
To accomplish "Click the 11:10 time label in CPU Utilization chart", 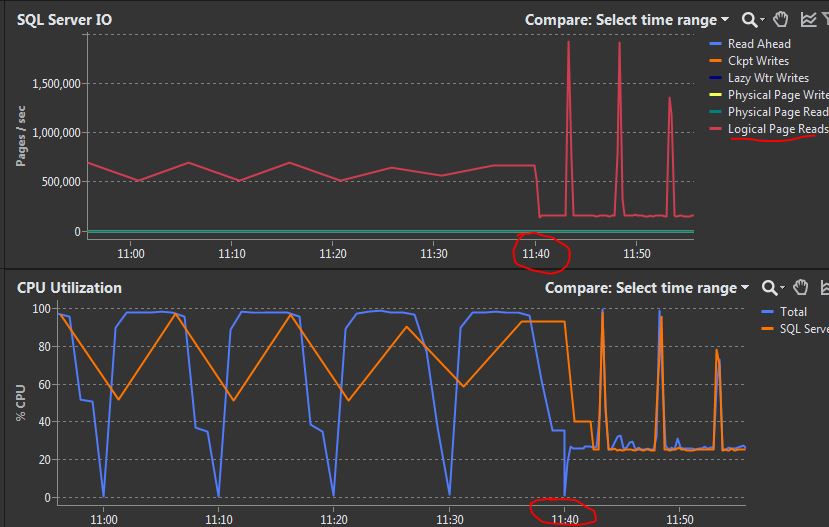I will [x=218, y=520].
